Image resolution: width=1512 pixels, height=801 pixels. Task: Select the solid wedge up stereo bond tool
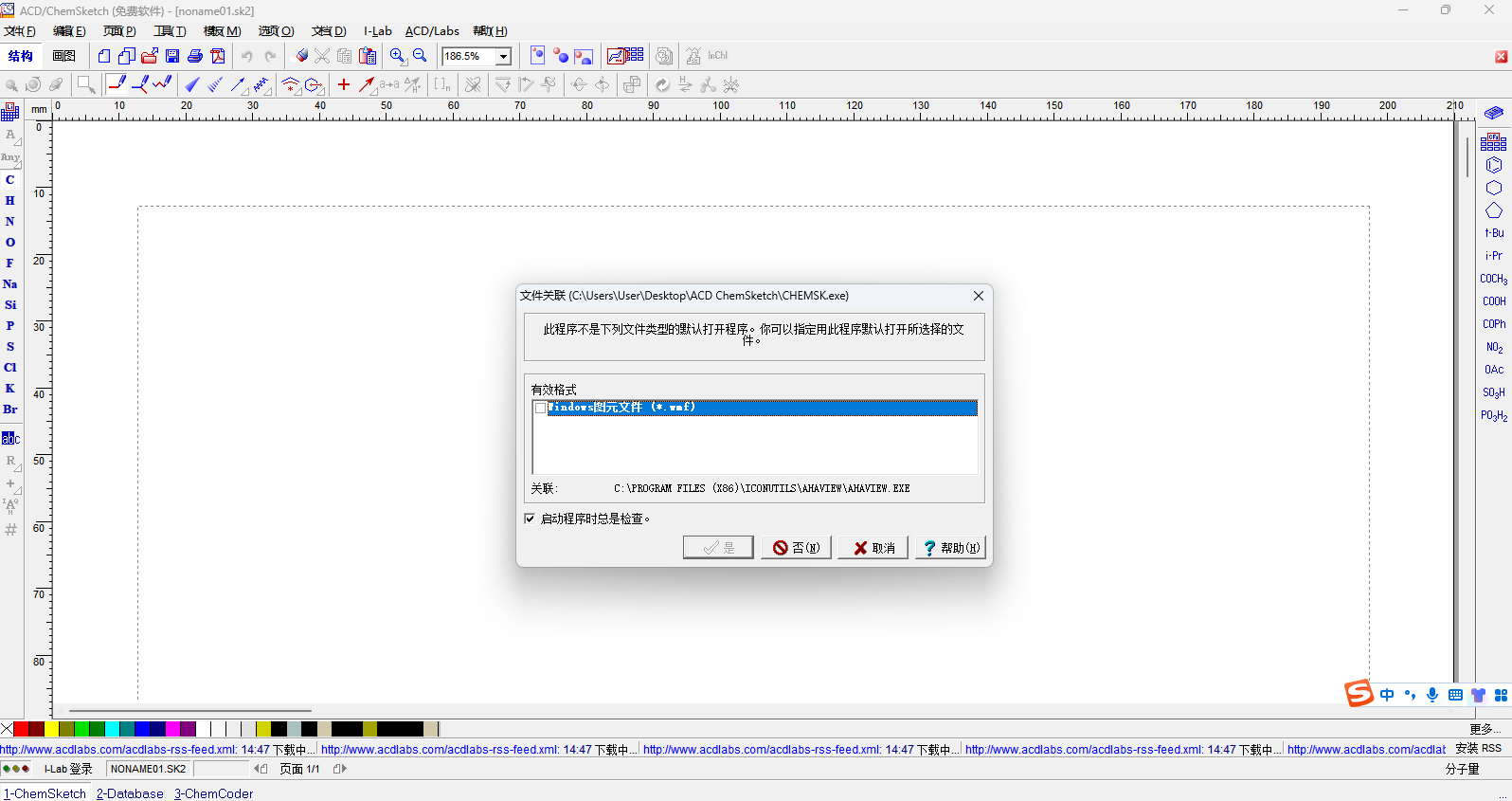(192, 84)
